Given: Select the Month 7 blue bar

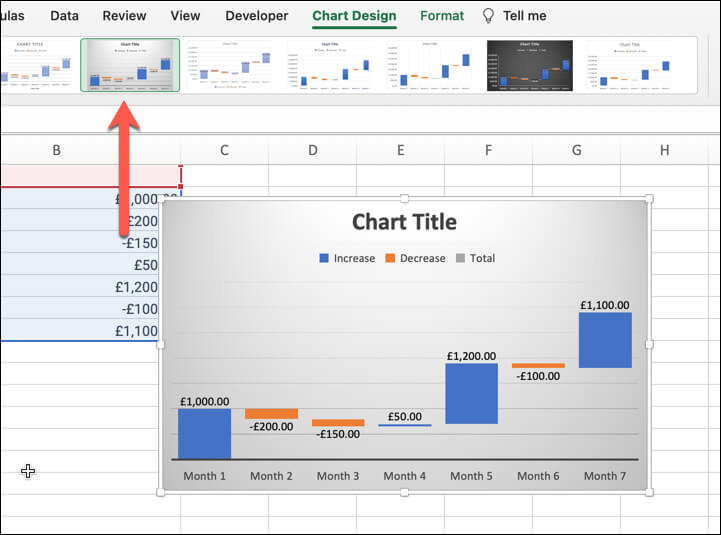Looking at the screenshot, I should coord(605,340).
